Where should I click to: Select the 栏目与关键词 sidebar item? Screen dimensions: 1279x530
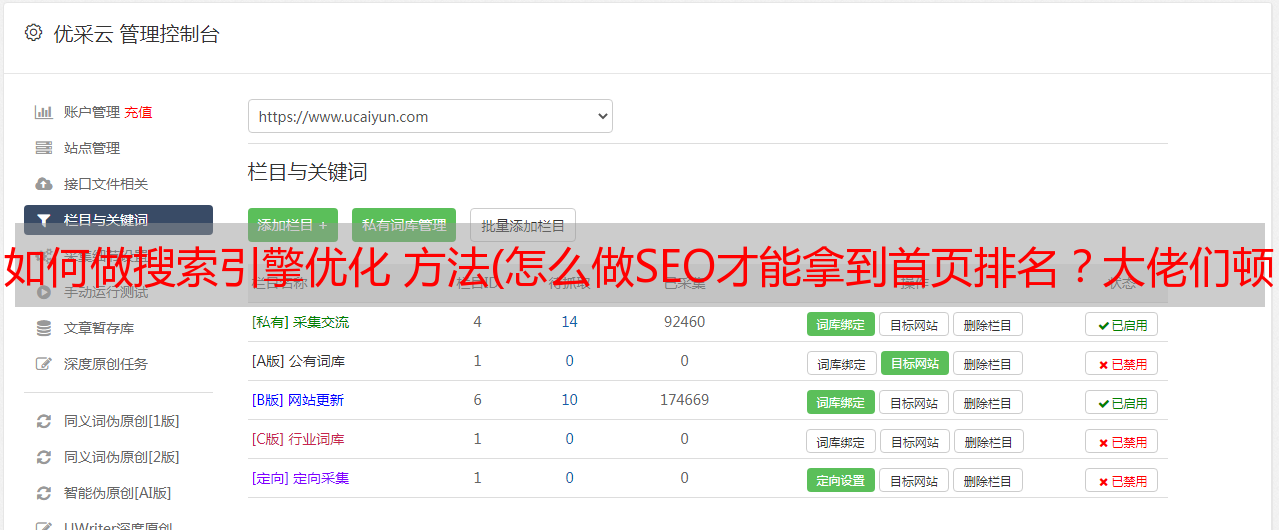[118, 220]
